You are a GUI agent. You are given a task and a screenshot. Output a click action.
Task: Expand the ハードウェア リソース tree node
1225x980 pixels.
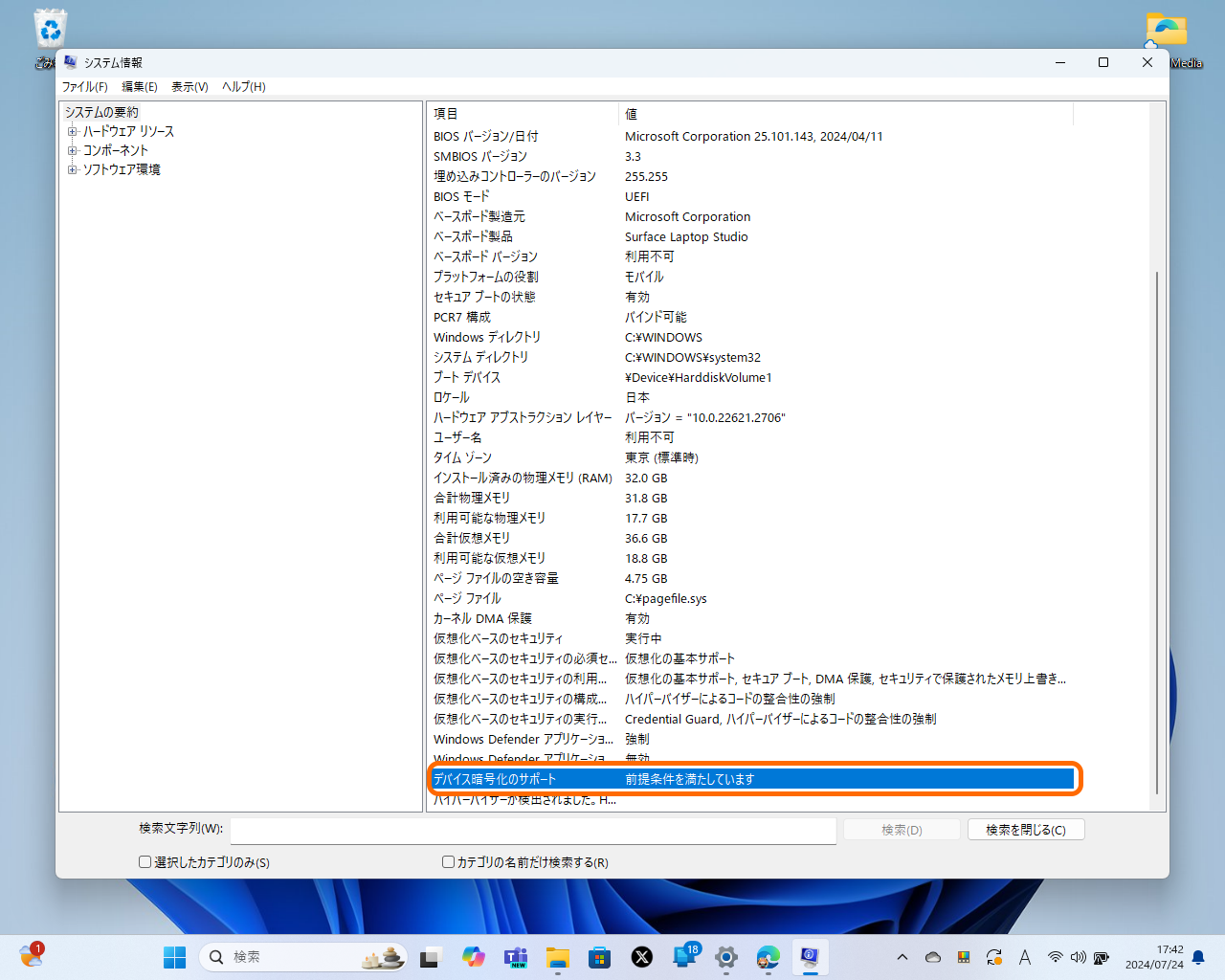tap(73, 132)
